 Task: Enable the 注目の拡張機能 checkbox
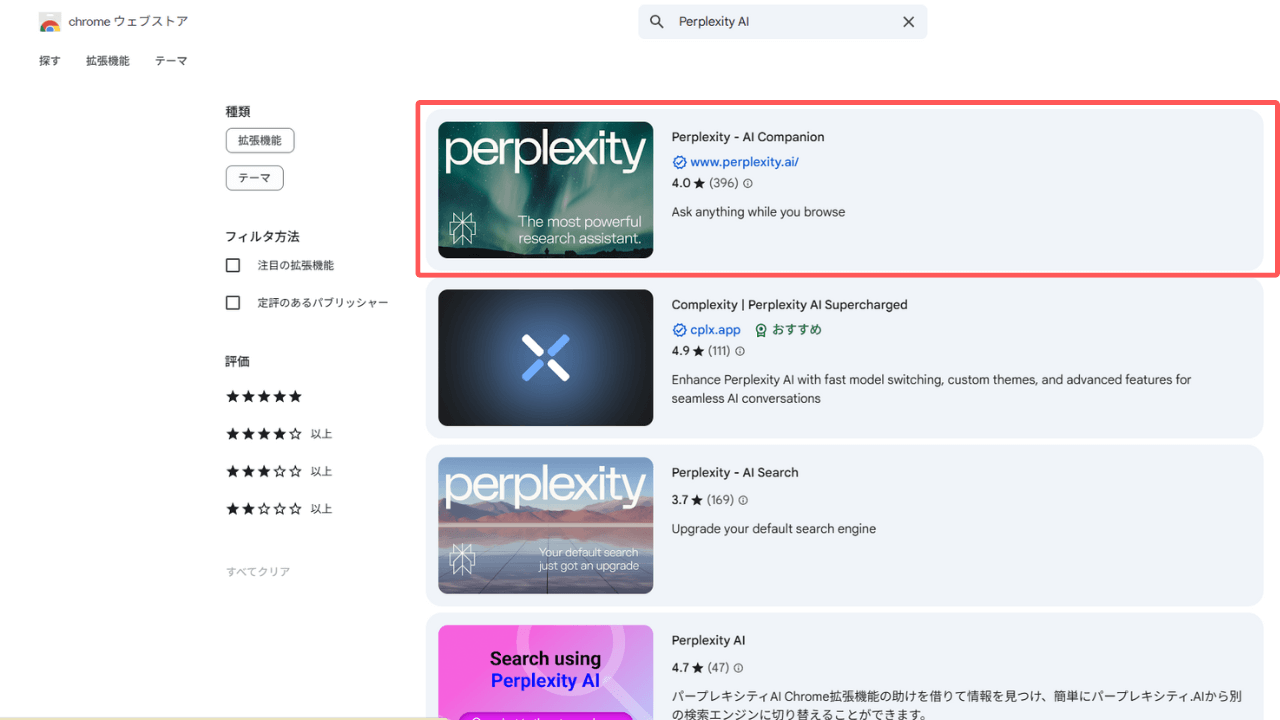coord(233,265)
